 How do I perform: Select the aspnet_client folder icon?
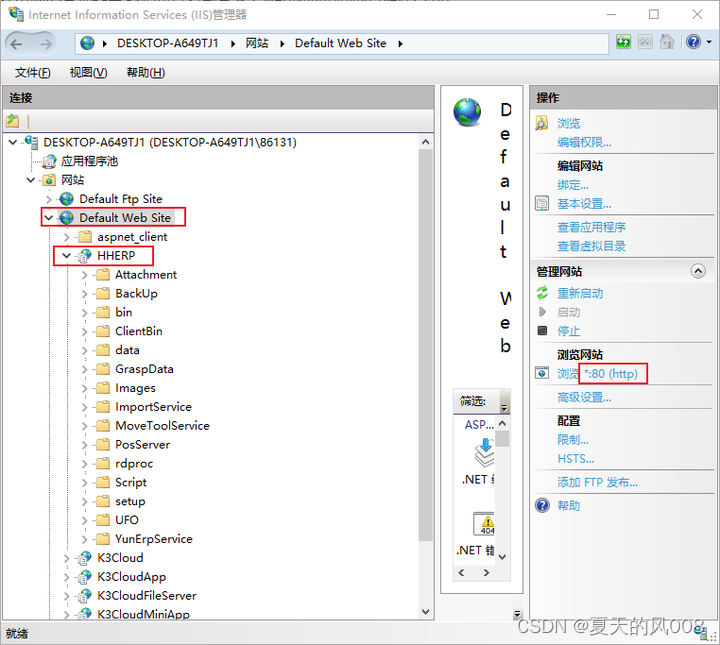(x=85, y=237)
